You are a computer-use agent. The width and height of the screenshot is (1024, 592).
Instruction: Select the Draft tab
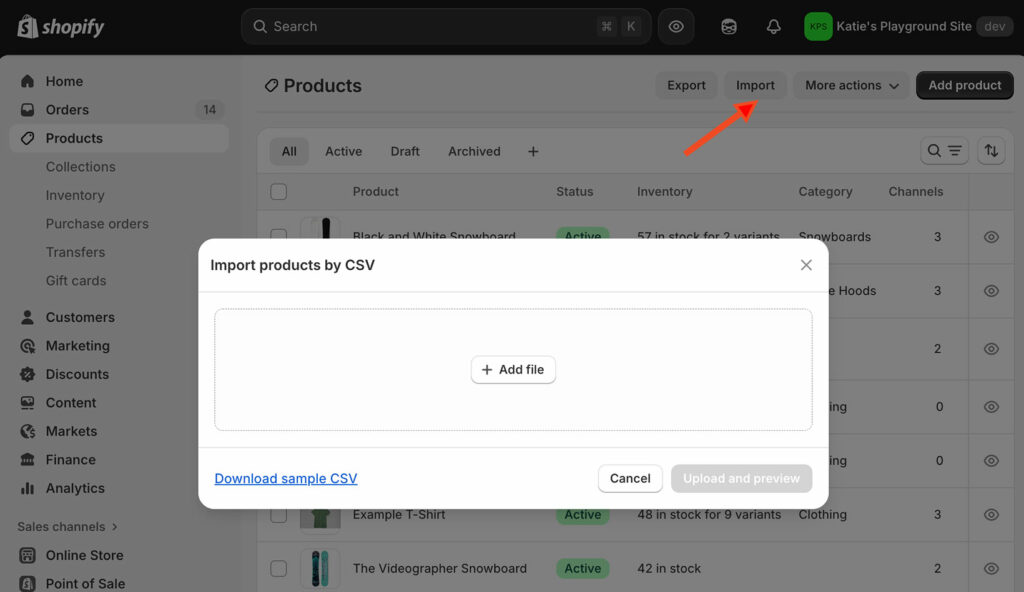point(405,152)
